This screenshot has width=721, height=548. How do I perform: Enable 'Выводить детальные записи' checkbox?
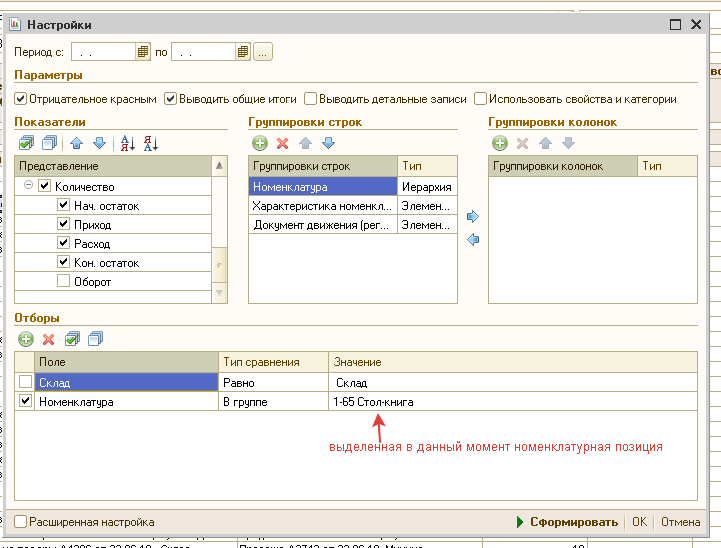(311, 99)
